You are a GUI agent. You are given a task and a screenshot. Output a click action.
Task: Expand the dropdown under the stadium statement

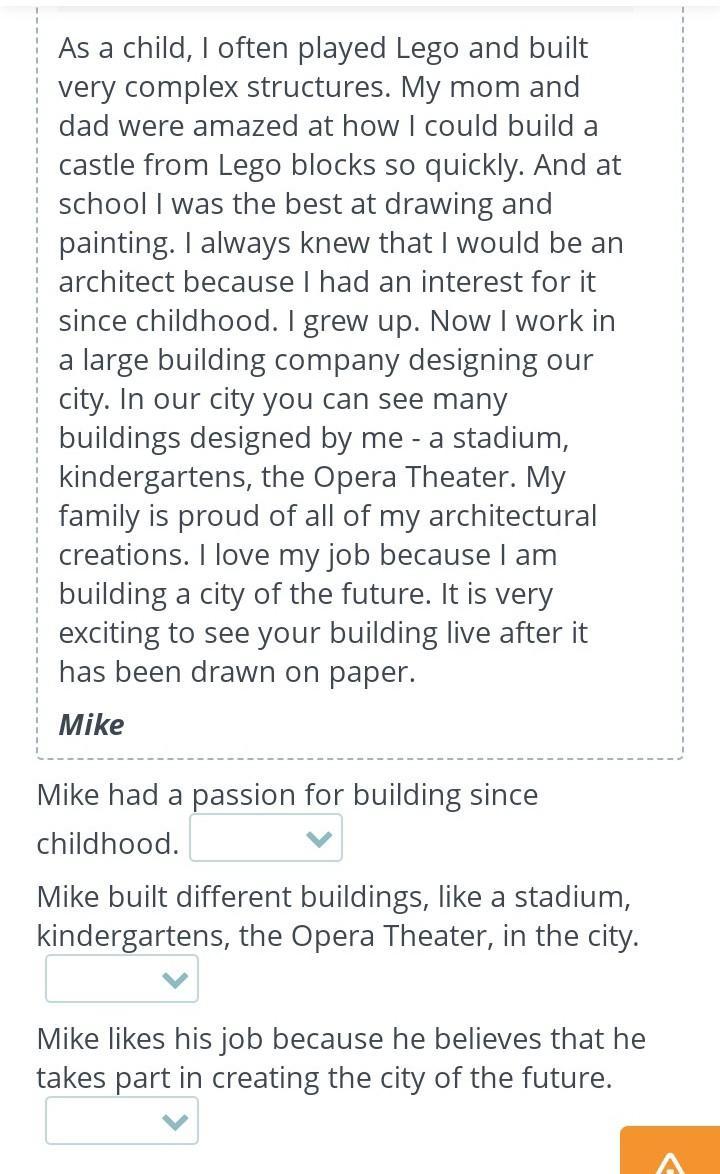pyautogui.click(x=122, y=979)
